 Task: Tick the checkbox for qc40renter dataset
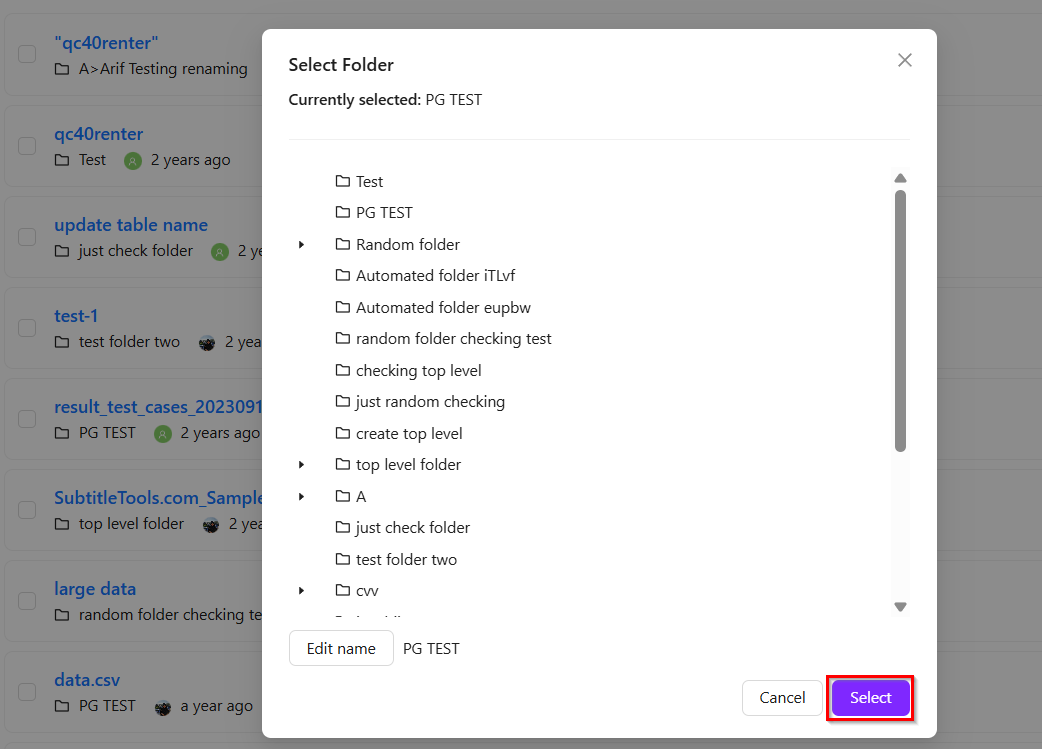click(x=27, y=146)
